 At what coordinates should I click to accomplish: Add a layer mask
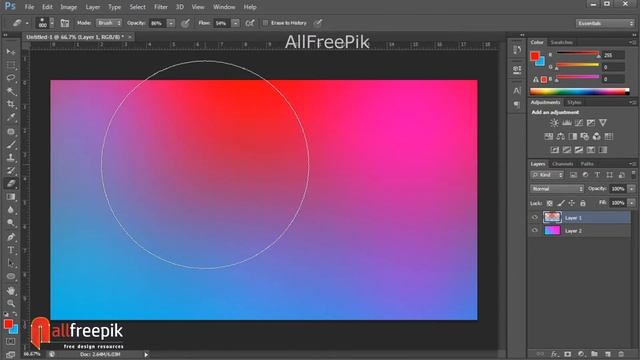[x=568, y=354]
